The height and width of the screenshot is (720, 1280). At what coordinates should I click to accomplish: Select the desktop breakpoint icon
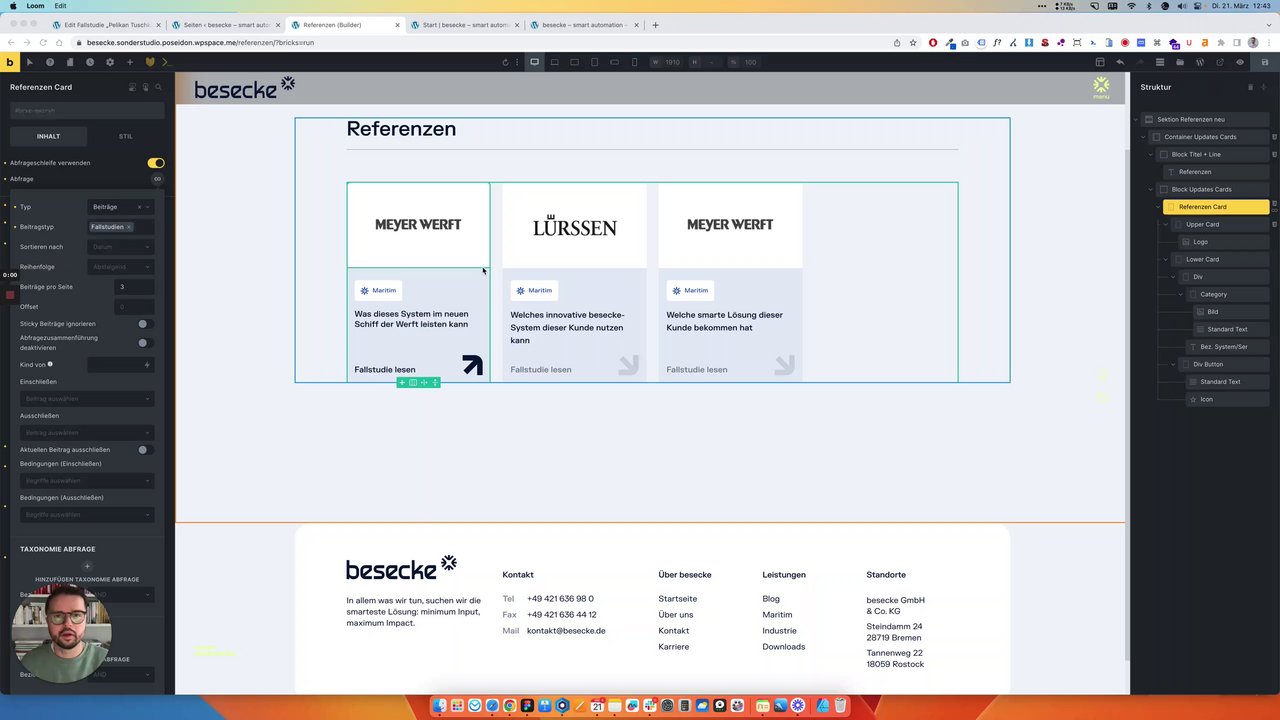534,62
